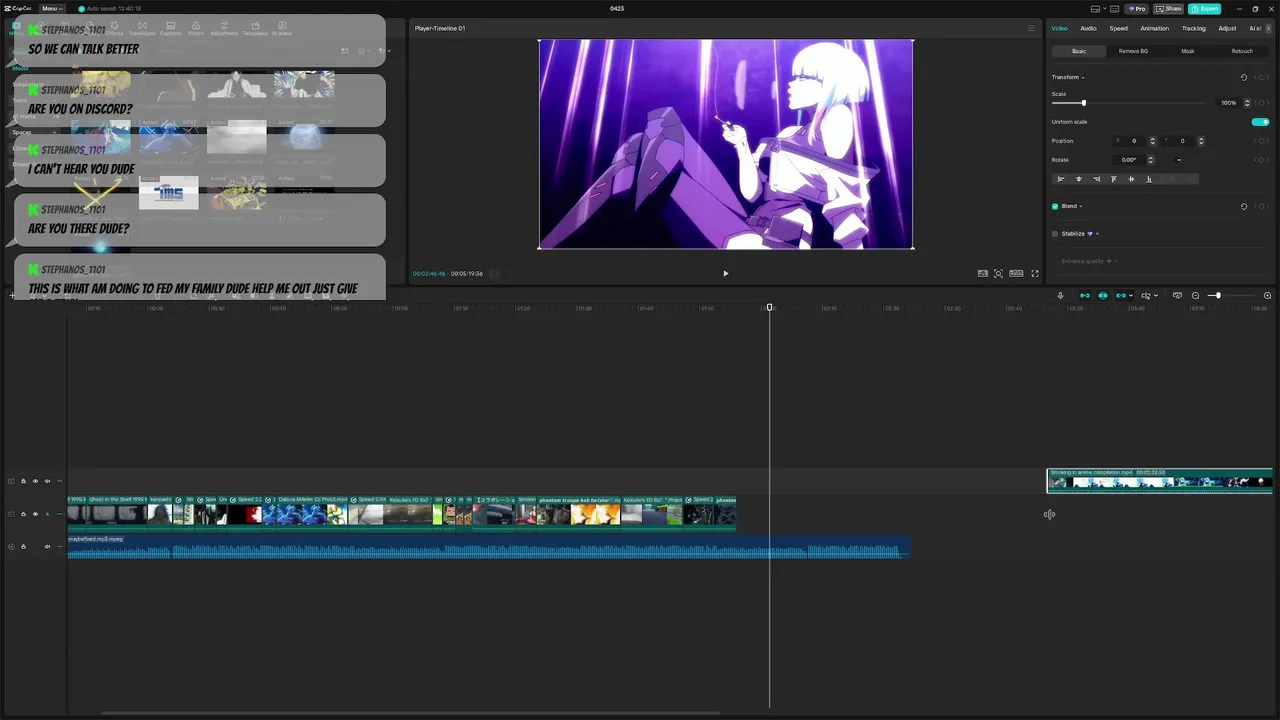The height and width of the screenshot is (720, 1280).
Task: Select the maybefixed.mp3 audio clip
Action: coord(488,547)
